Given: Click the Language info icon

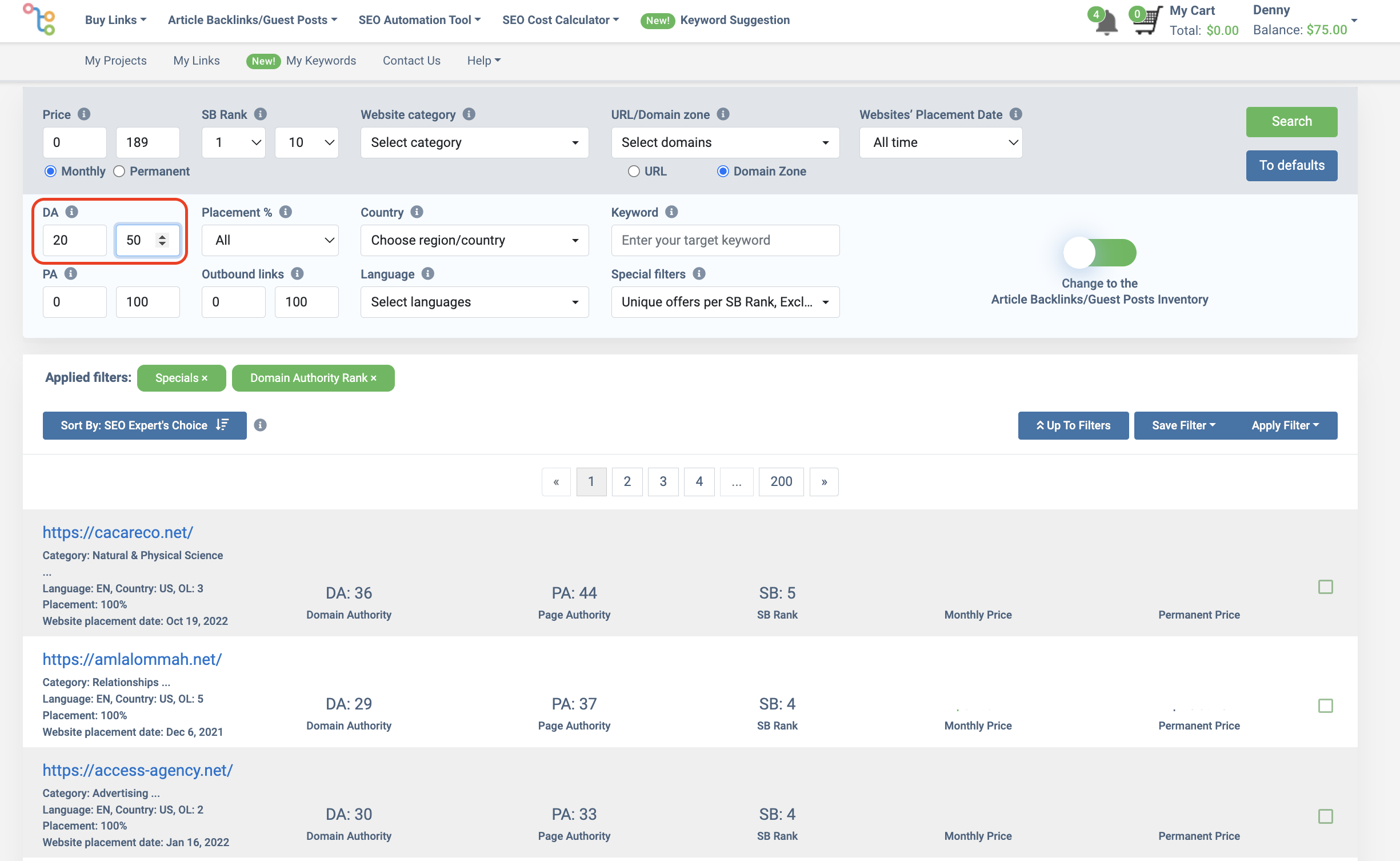Looking at the screenshot, I should (428, 274).
